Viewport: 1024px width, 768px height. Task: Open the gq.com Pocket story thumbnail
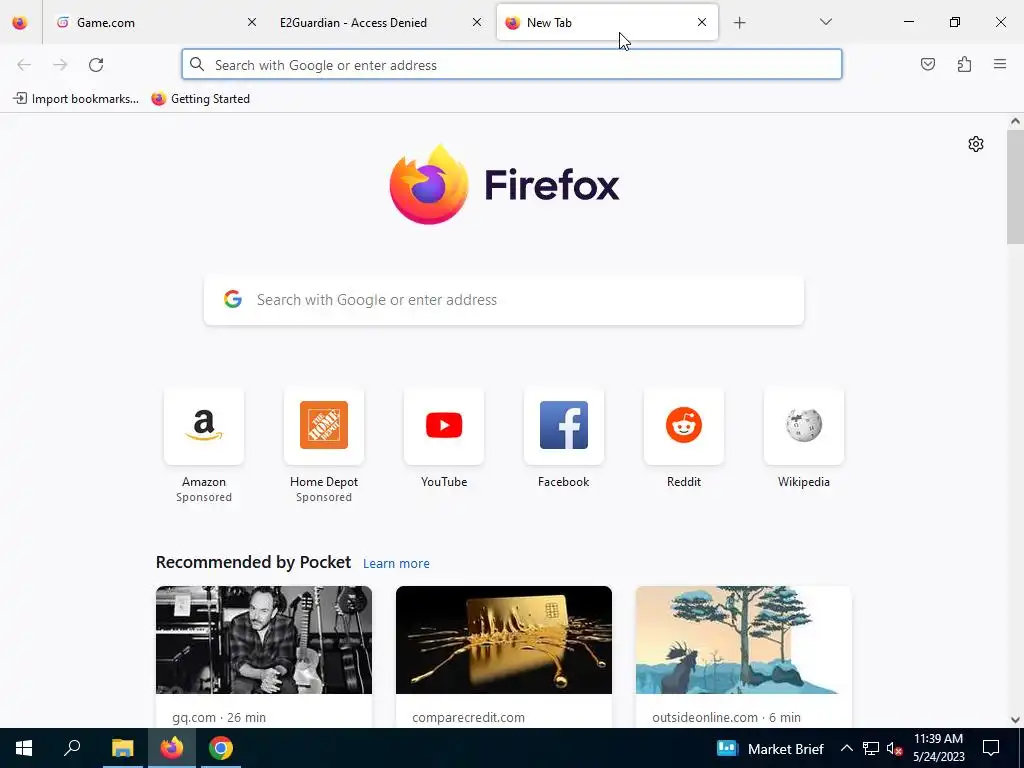264,640
